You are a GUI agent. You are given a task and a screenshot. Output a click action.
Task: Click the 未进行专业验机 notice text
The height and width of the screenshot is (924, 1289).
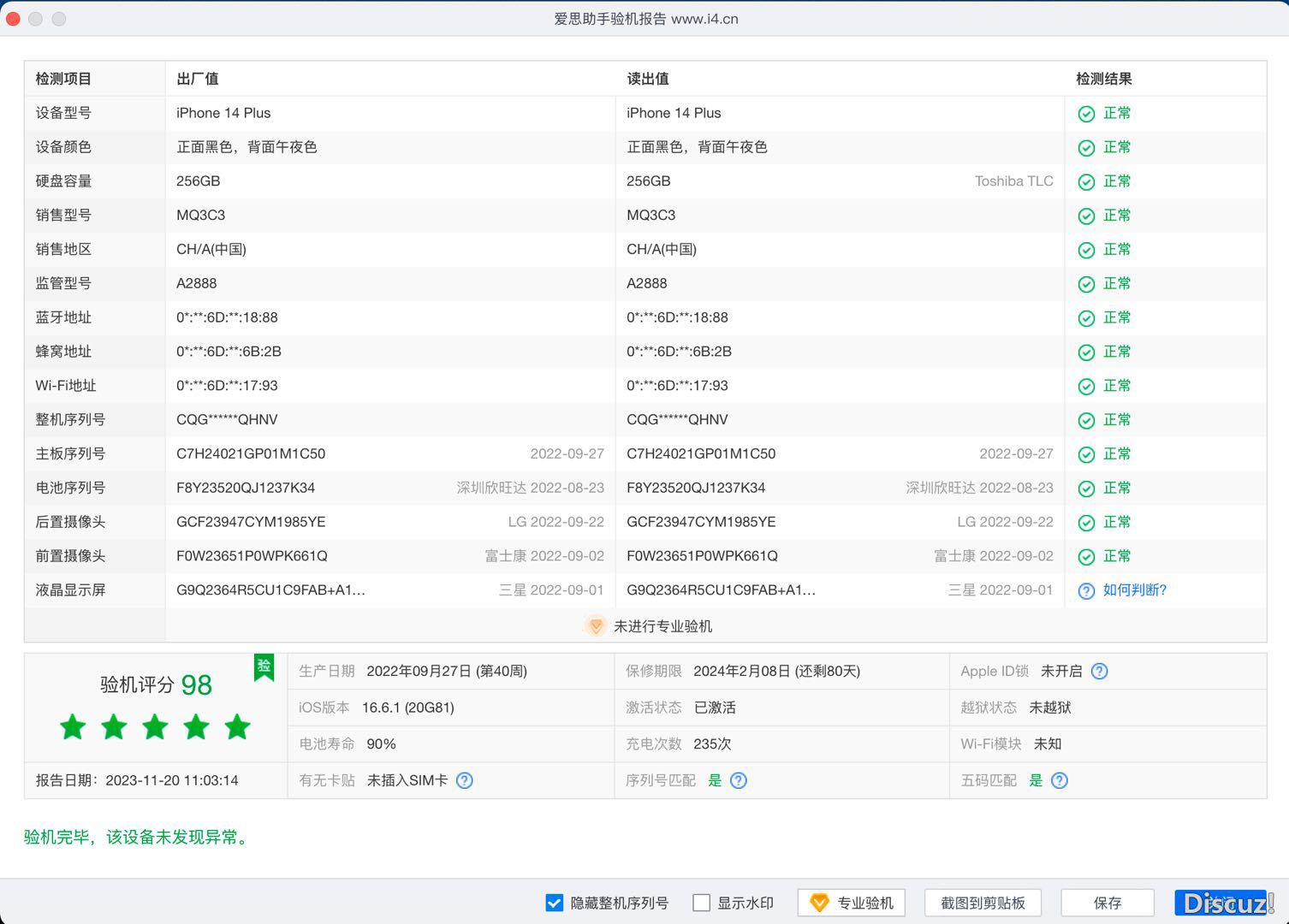pos(662,626)
